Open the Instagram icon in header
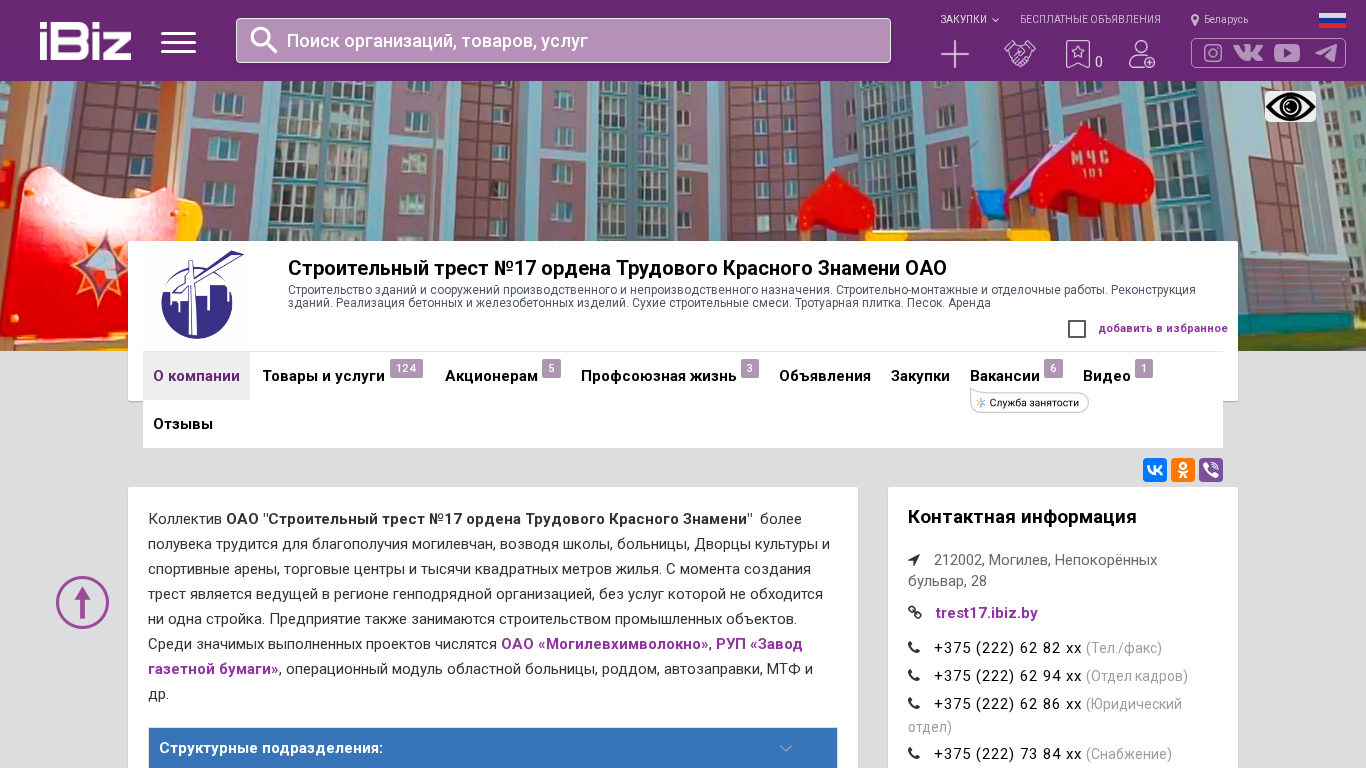The width and height of the screenshot is (1366, 768). coord(1213,53)
